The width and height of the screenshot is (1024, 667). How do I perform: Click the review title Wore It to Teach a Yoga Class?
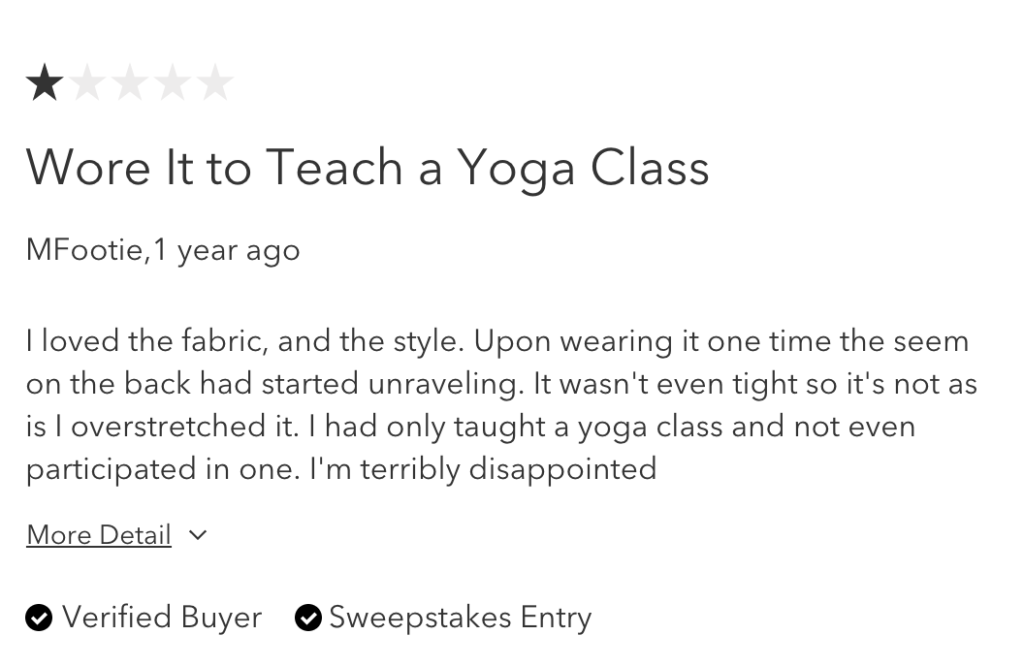pyautogui.click(x=367, y=167)
